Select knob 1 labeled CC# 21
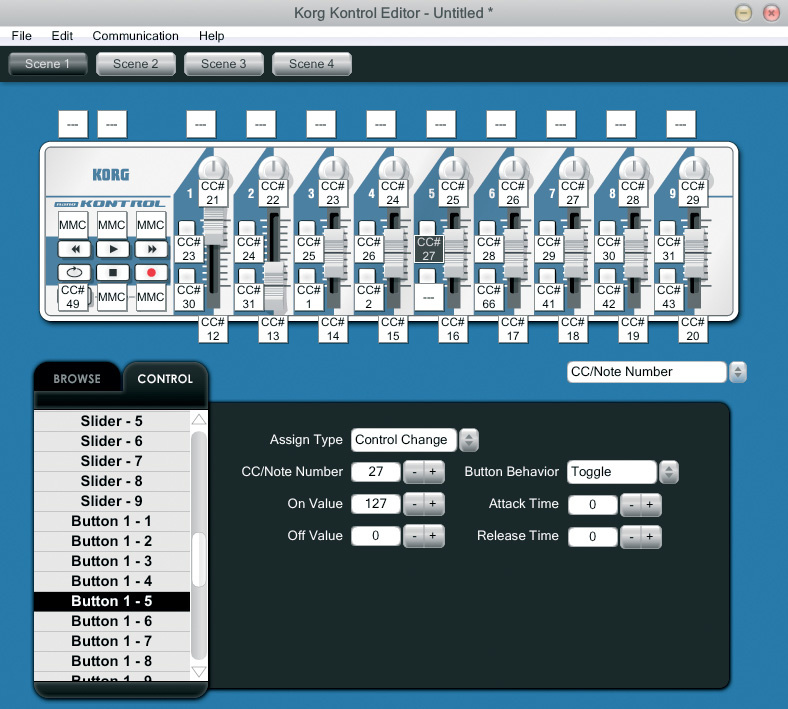Viewport: 788px width, 709px height. (213, 193)
